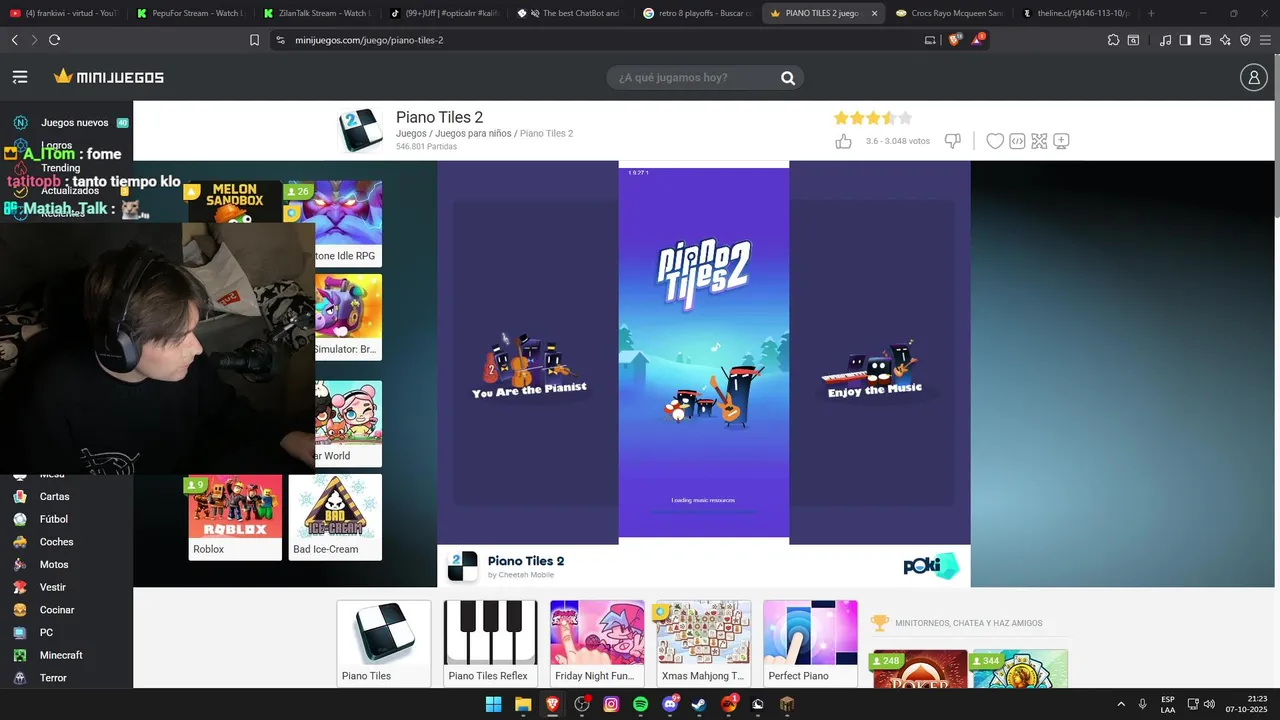Select Fútbol category in sidebar
Image resolution: width=1280 pixels, height=720 pixels.
54,520
